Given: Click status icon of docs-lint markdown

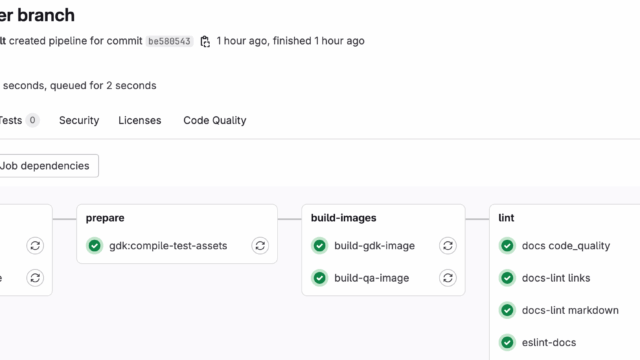Looking at the screenshot, I should click(507, 310).
